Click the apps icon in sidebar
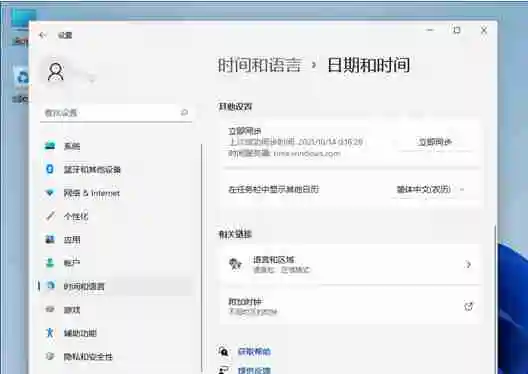This screenshot has height=374, width=528. [50, 239]
